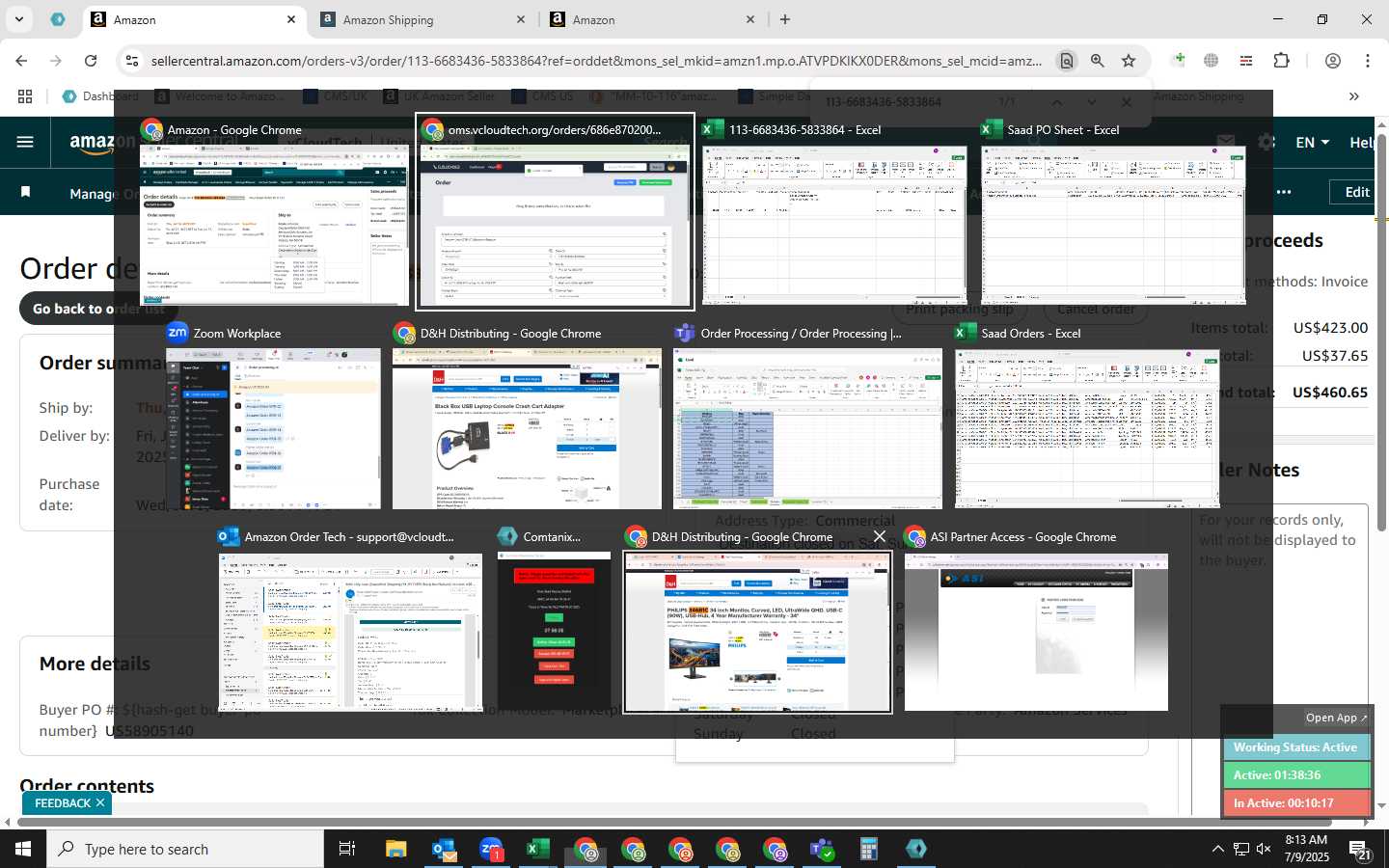Open the EN language dropdown
Screen dimensions: 1389x868
pyautogui.click(x=1312, y=142)
